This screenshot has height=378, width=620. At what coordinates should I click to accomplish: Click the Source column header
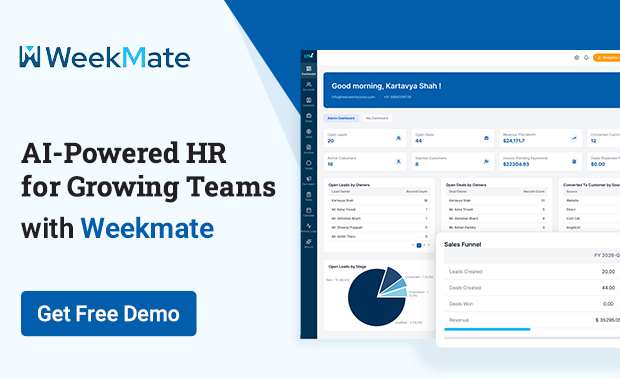click(x=572, y=192)
